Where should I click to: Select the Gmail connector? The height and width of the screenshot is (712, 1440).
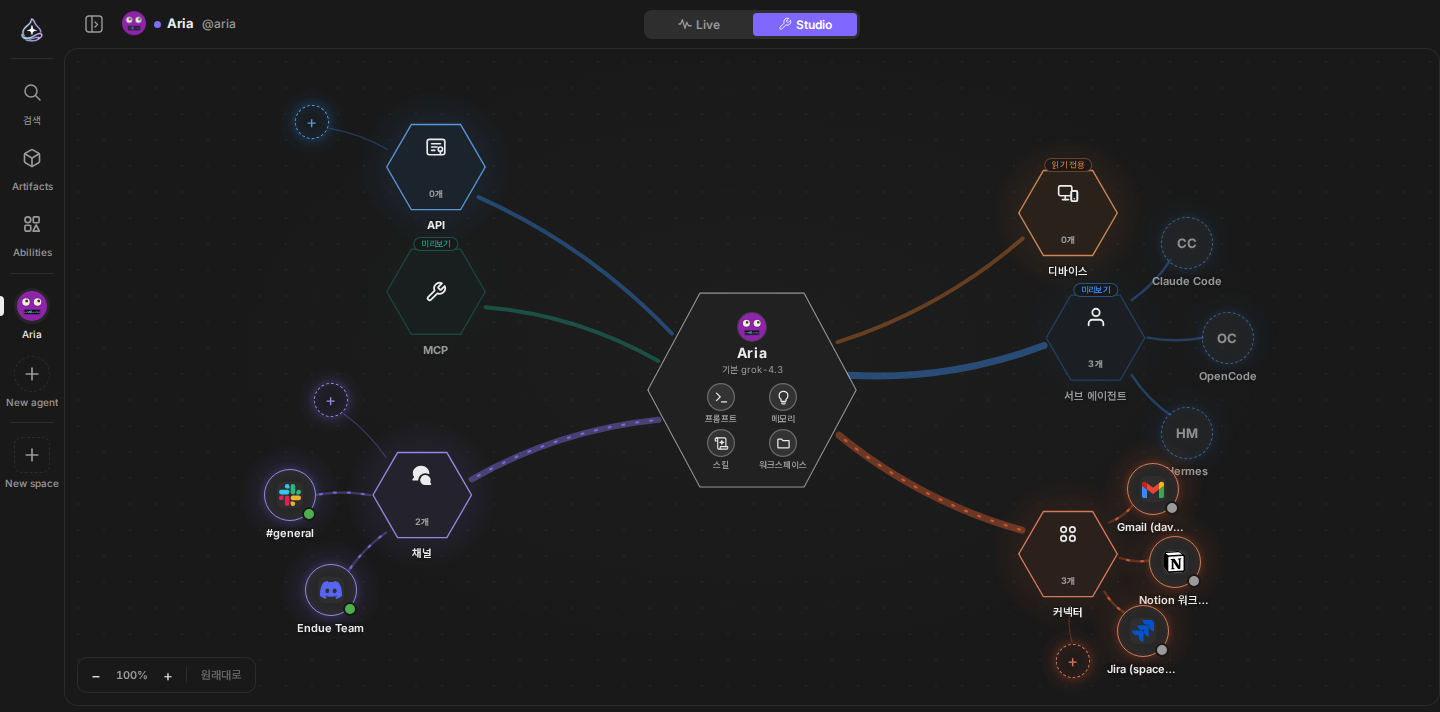click(x=1153, y=489)
